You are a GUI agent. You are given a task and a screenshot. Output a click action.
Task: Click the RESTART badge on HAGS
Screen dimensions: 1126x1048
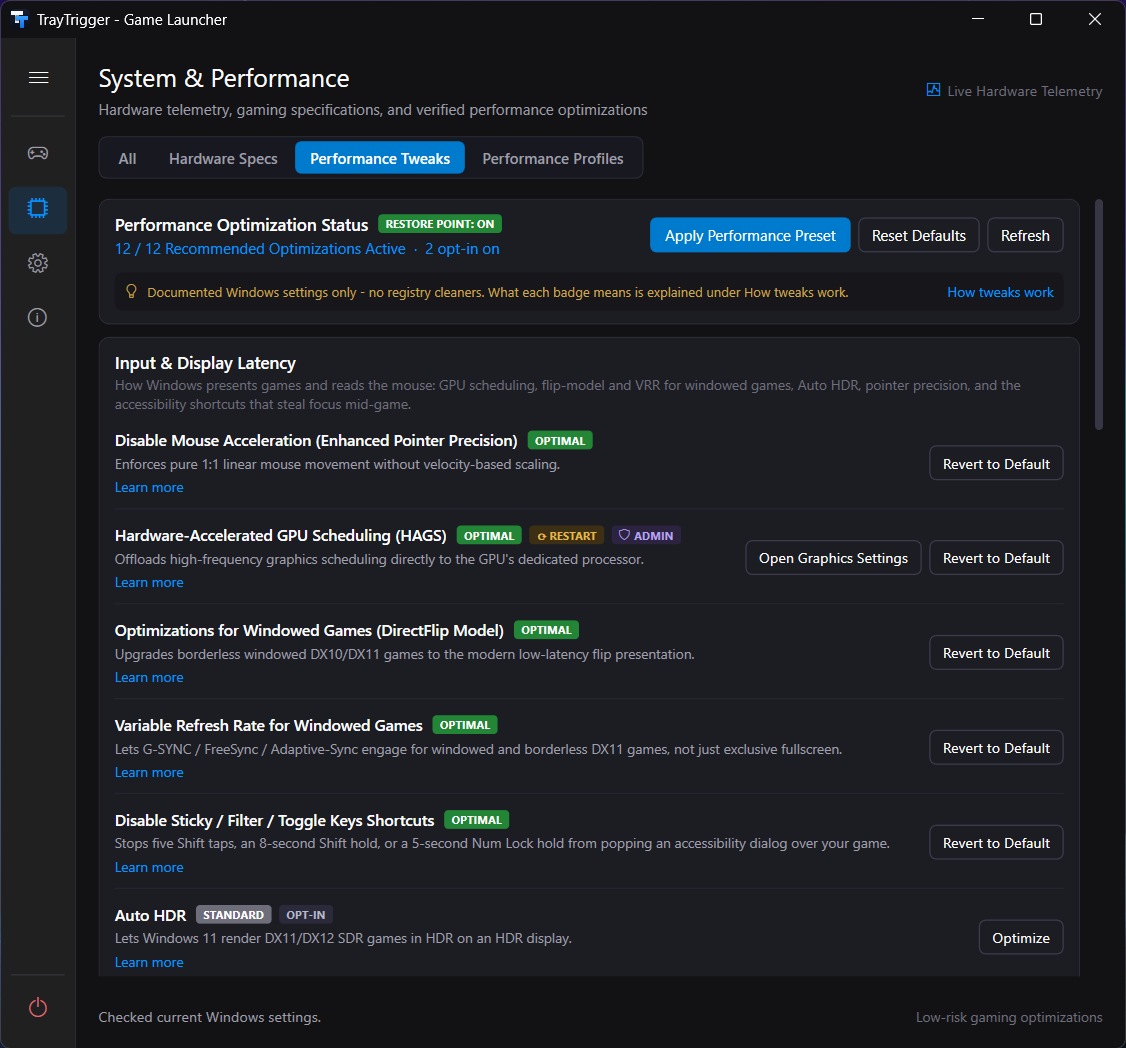(x=567, y=536)
